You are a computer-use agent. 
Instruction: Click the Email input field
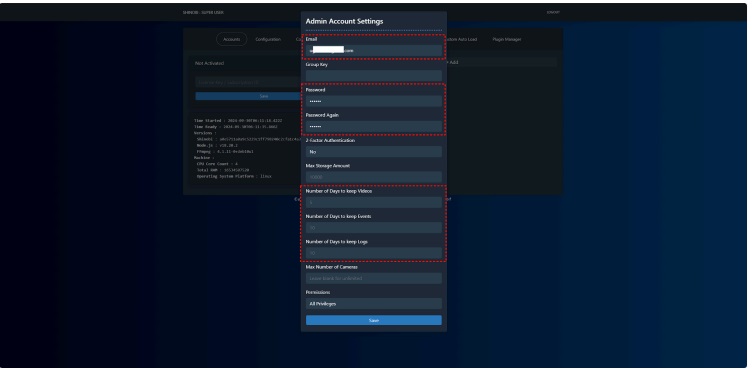tap(374, 50)
